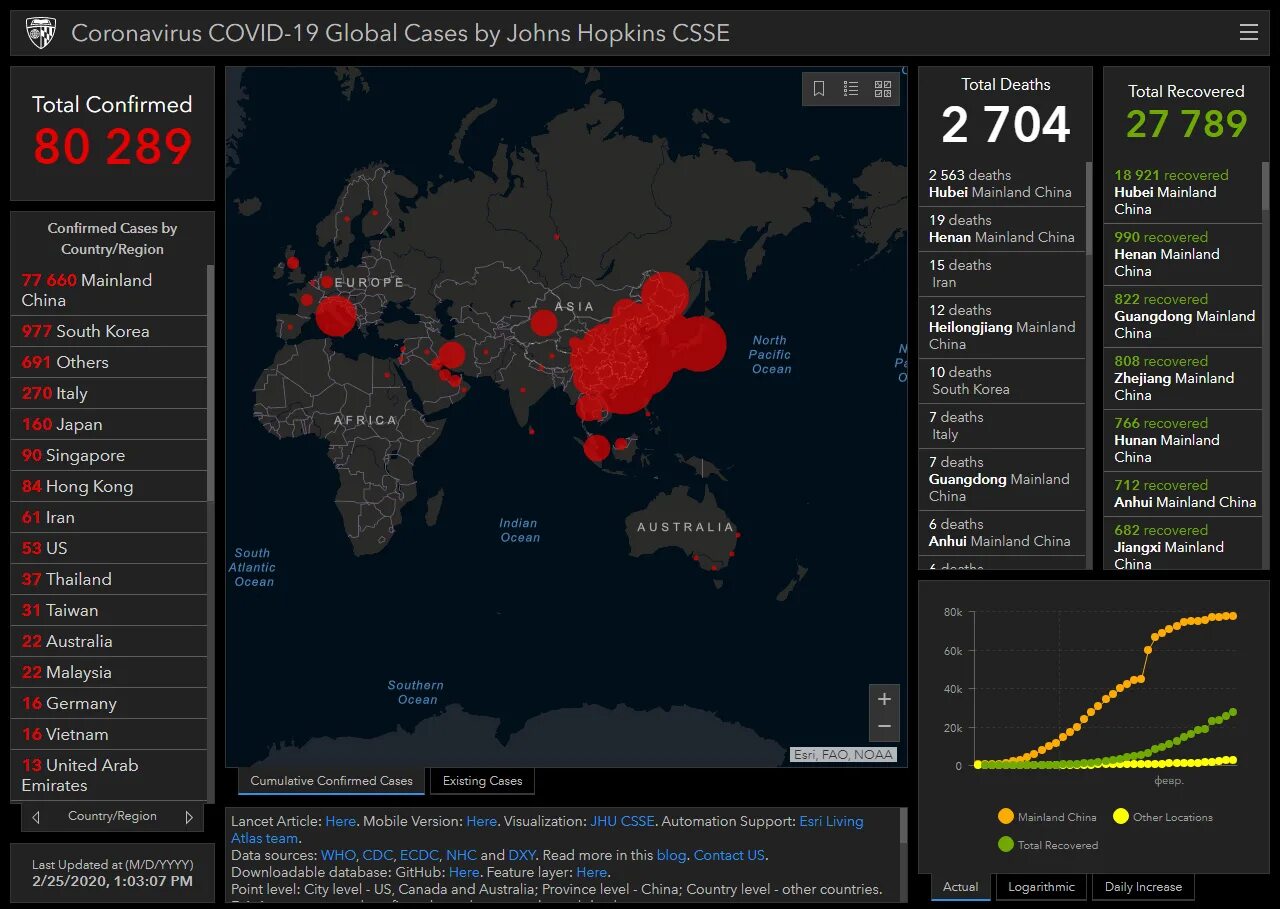Open the JHU CSSE visualization link

(x=622, y=821)
